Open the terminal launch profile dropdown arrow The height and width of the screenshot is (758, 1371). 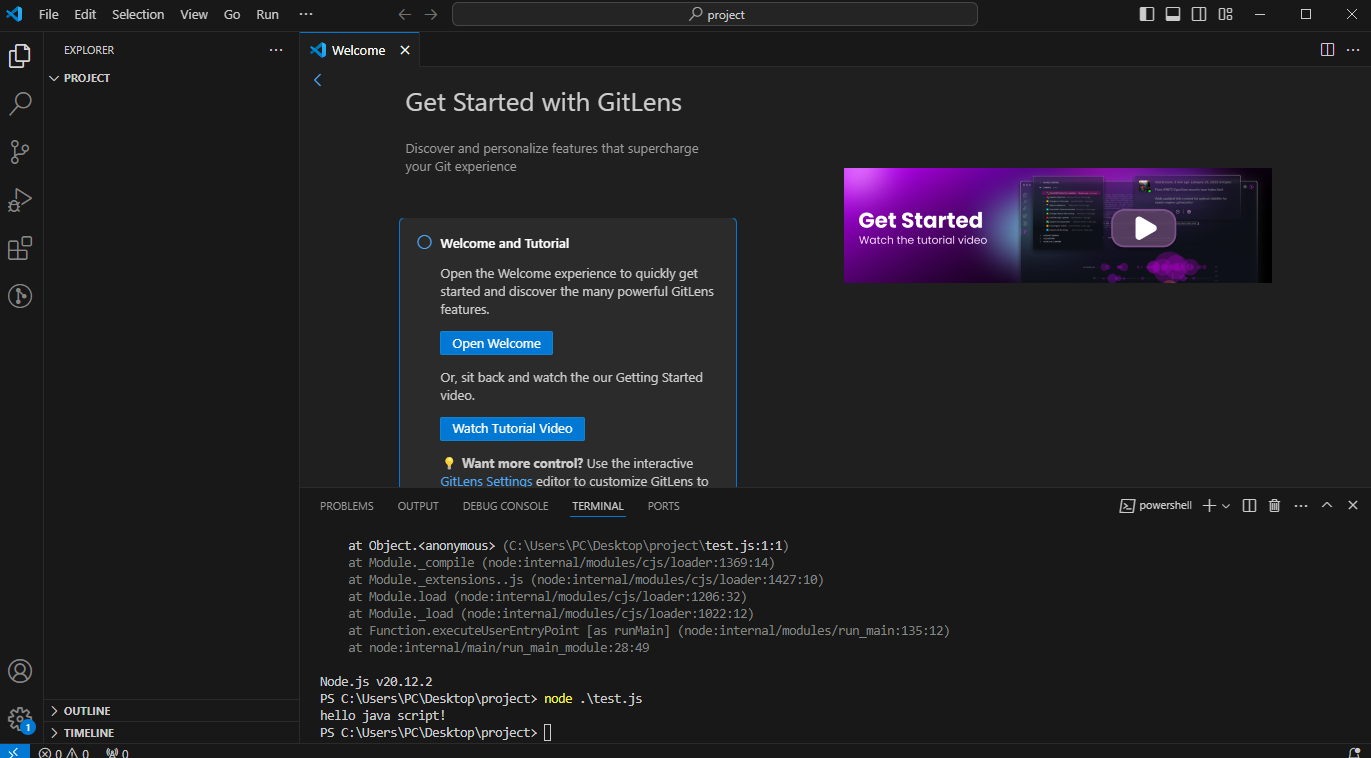point(1226,506)
